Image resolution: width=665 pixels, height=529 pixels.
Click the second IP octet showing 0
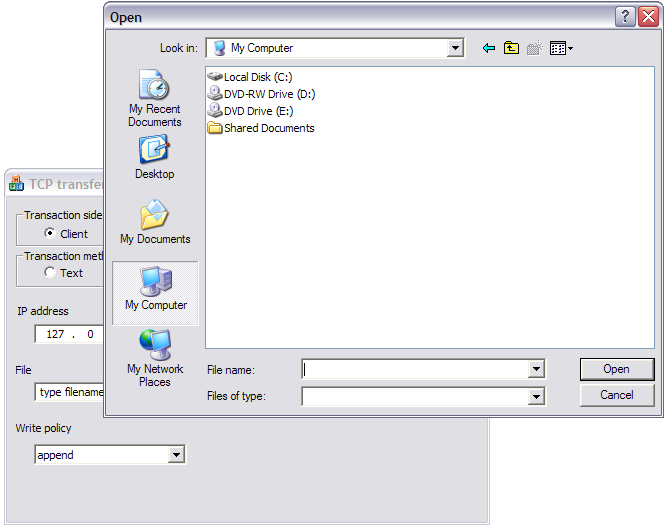pyautogui.click(x=90, y=334)
